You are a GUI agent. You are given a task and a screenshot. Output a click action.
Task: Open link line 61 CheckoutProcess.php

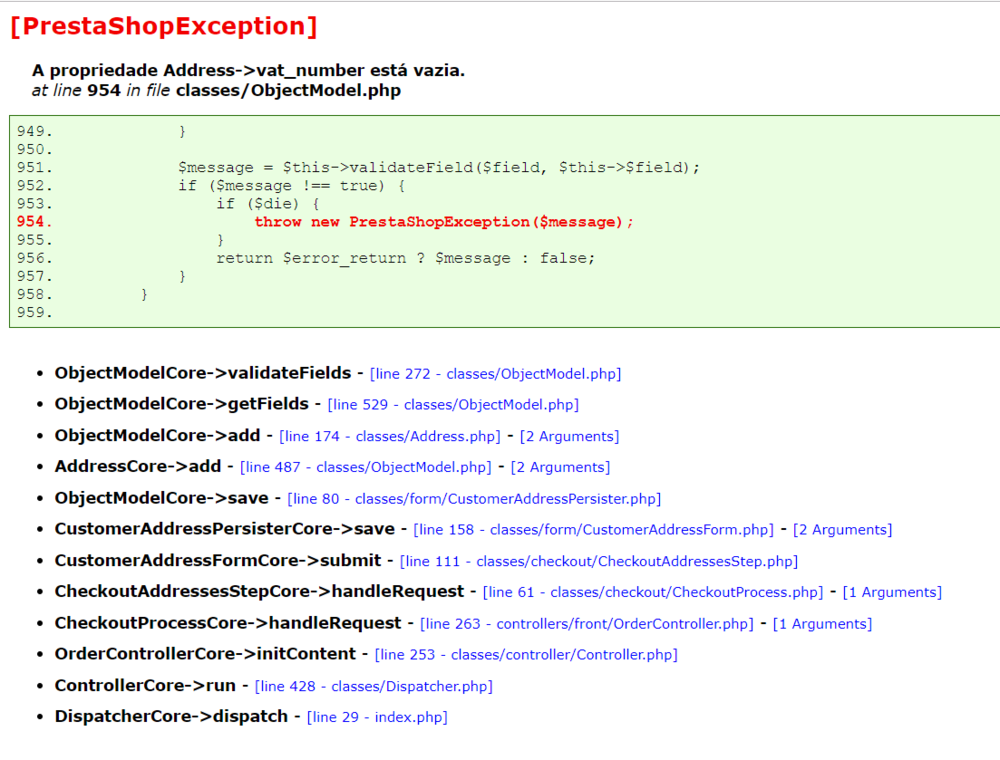click(x=653, y=592)
